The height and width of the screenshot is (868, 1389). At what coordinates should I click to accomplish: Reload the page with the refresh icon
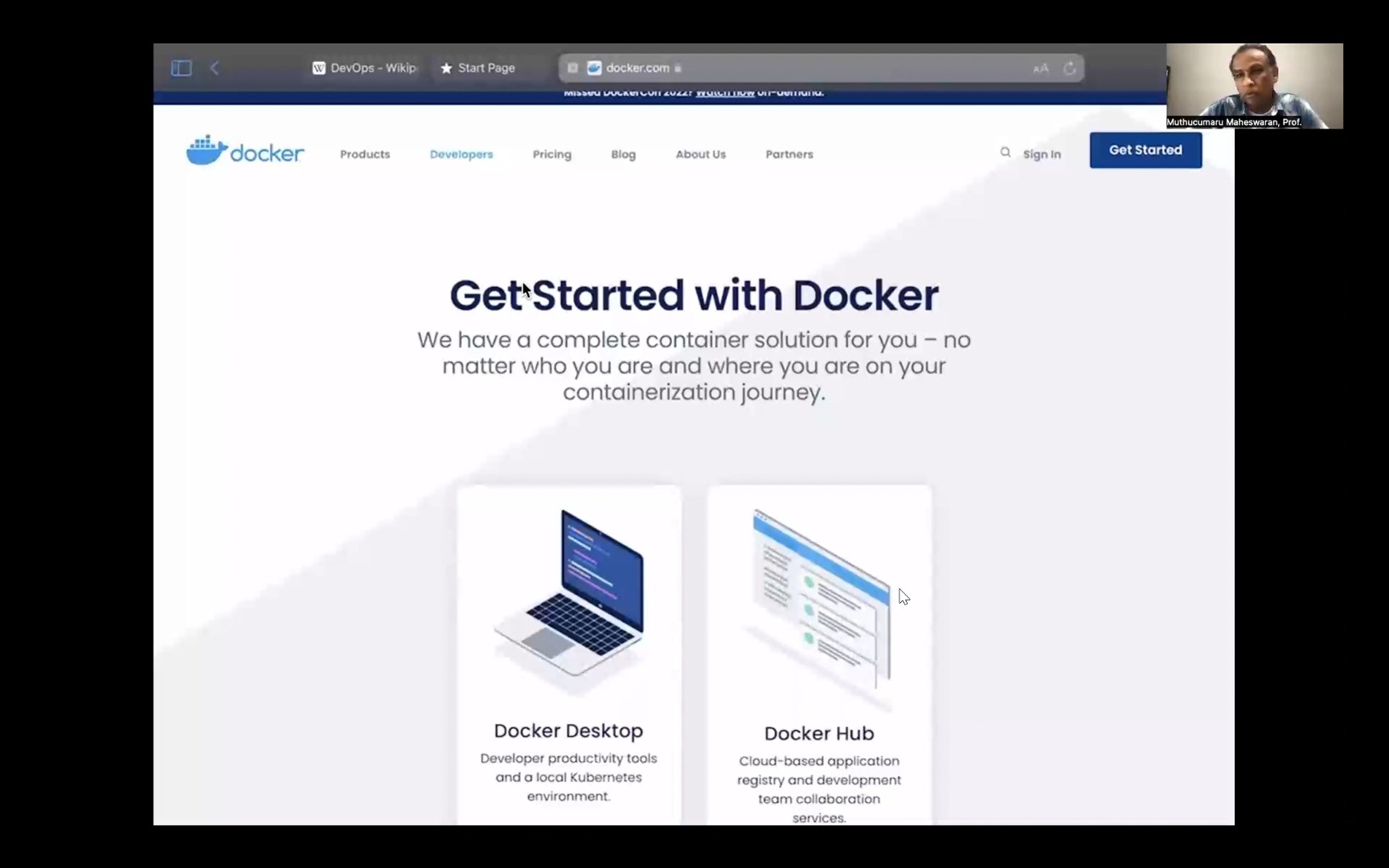pyautogui.click(x=1070, y=68)
